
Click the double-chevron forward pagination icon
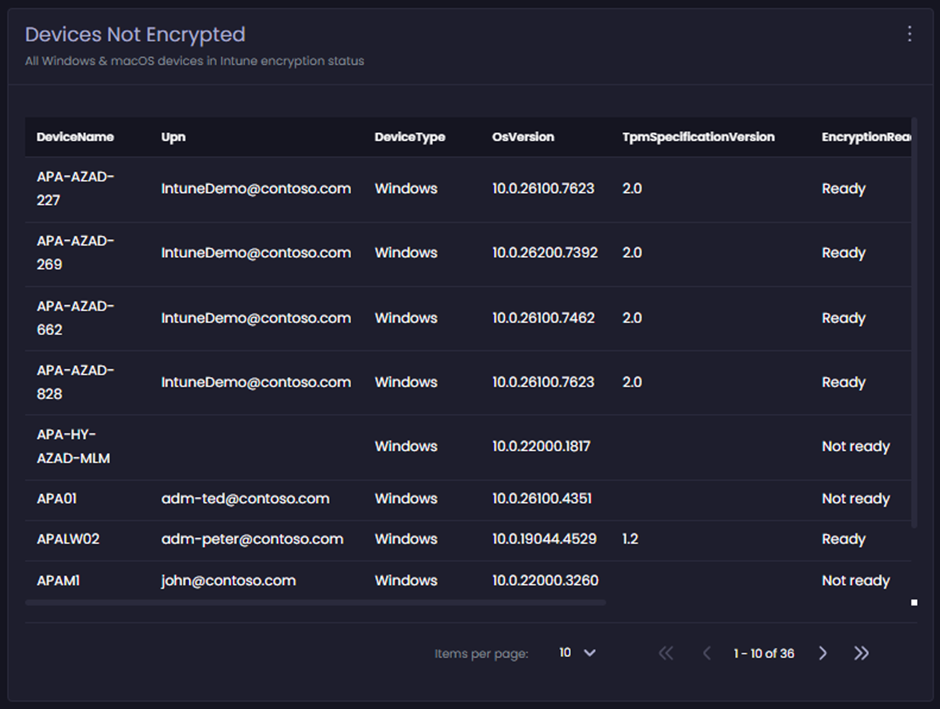[x=862, y=652]
